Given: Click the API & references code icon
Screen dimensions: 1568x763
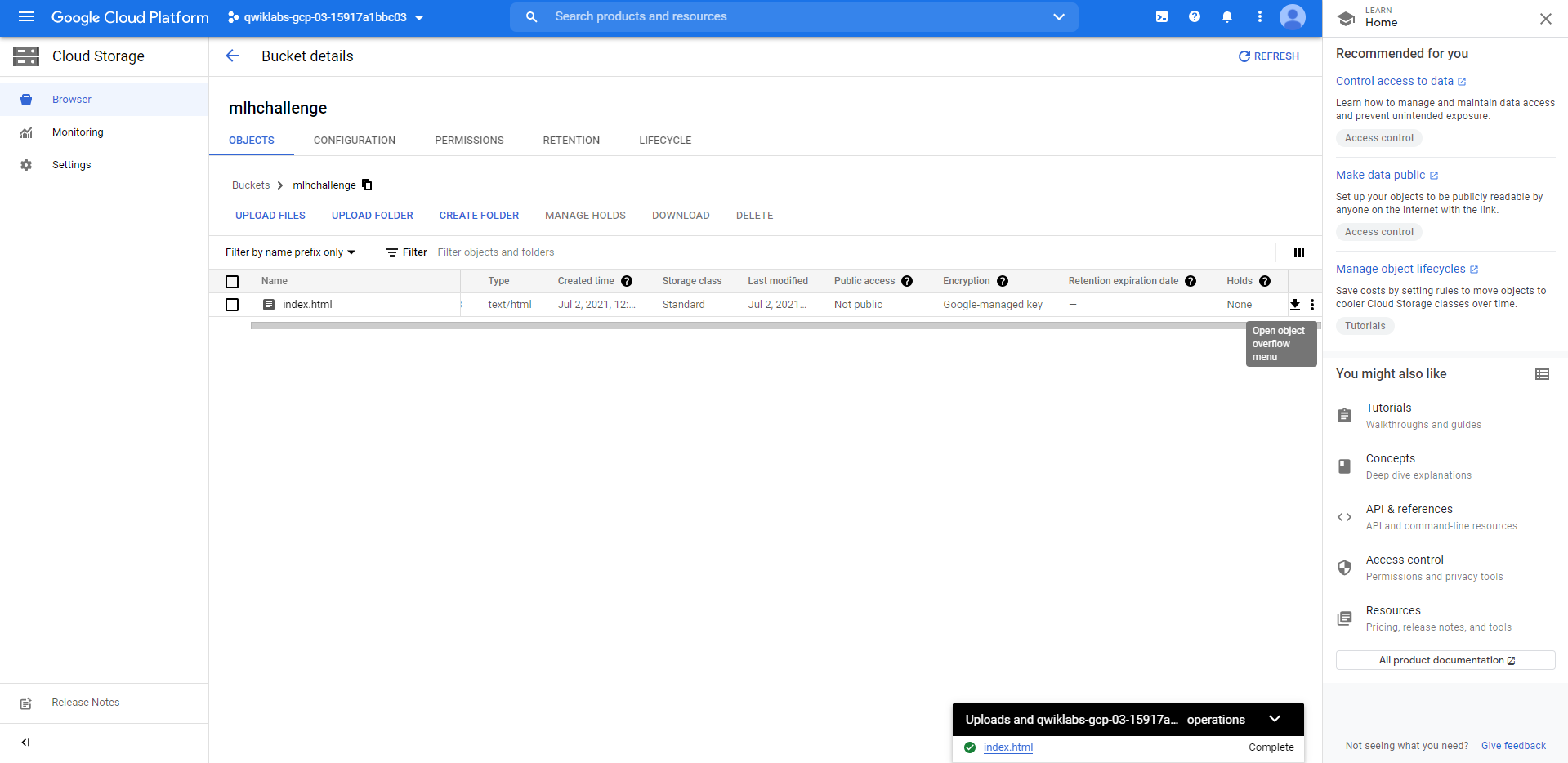Looking at the screenshot, I should coord(1345,517).
